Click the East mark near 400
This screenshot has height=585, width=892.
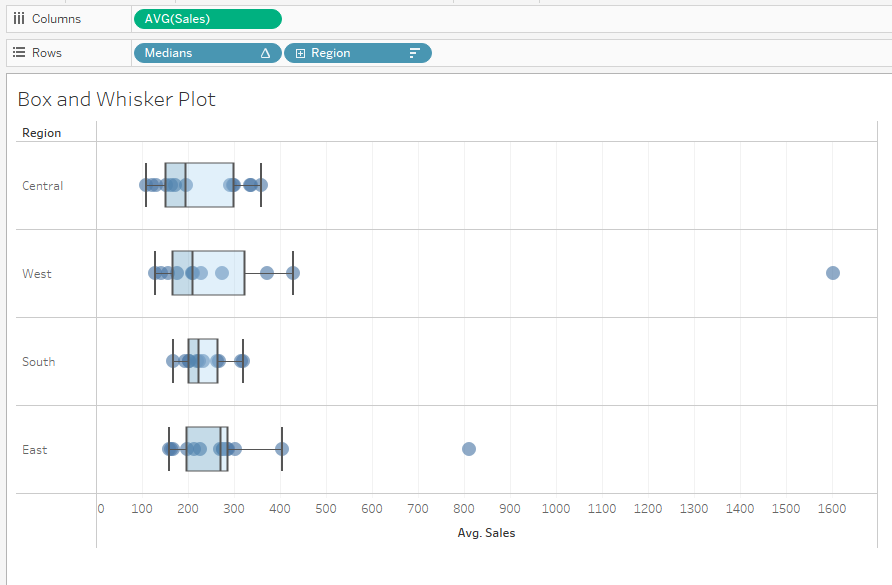pyautogui.click(x=282, y=449)
